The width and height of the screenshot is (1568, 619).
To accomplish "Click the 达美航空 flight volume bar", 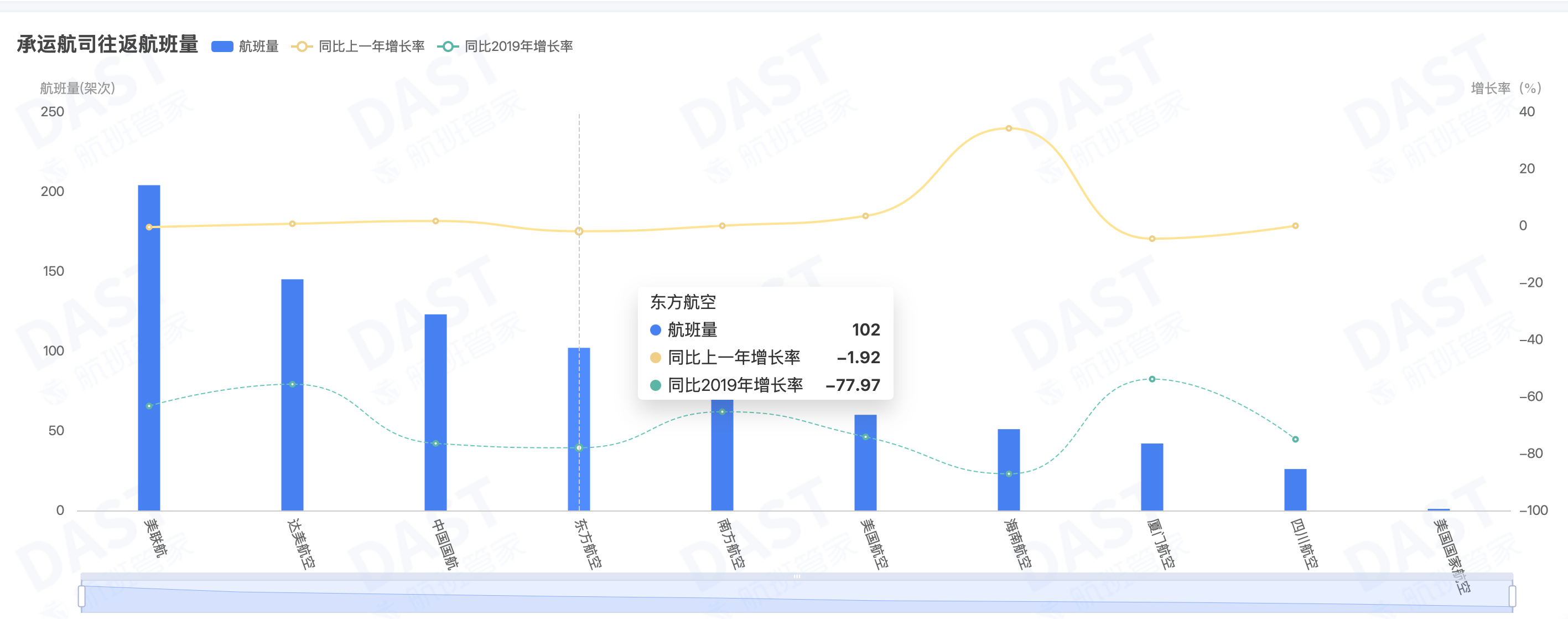I will (292, 395).
